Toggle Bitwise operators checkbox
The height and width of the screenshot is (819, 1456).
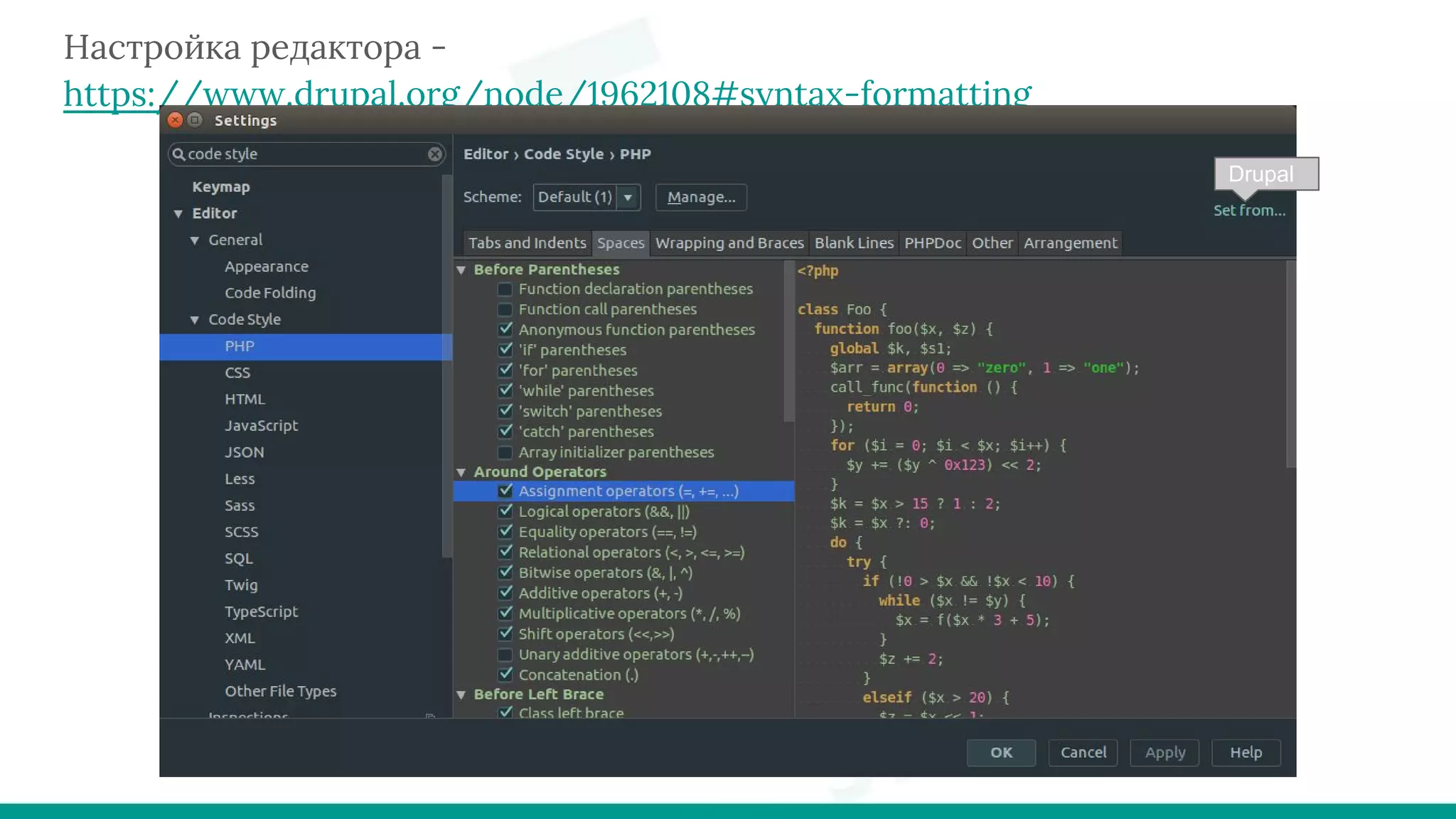tap(505, 573)
